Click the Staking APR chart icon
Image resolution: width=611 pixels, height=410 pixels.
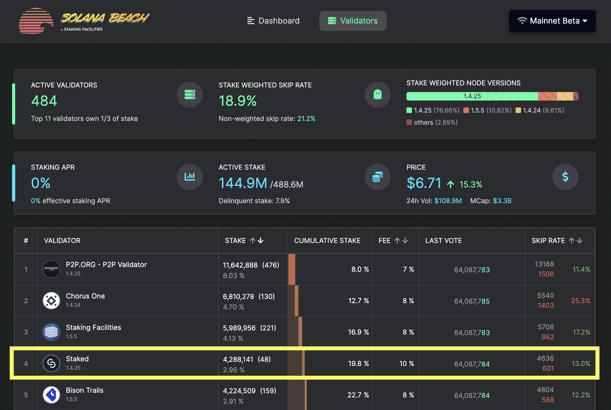(190, 177)
